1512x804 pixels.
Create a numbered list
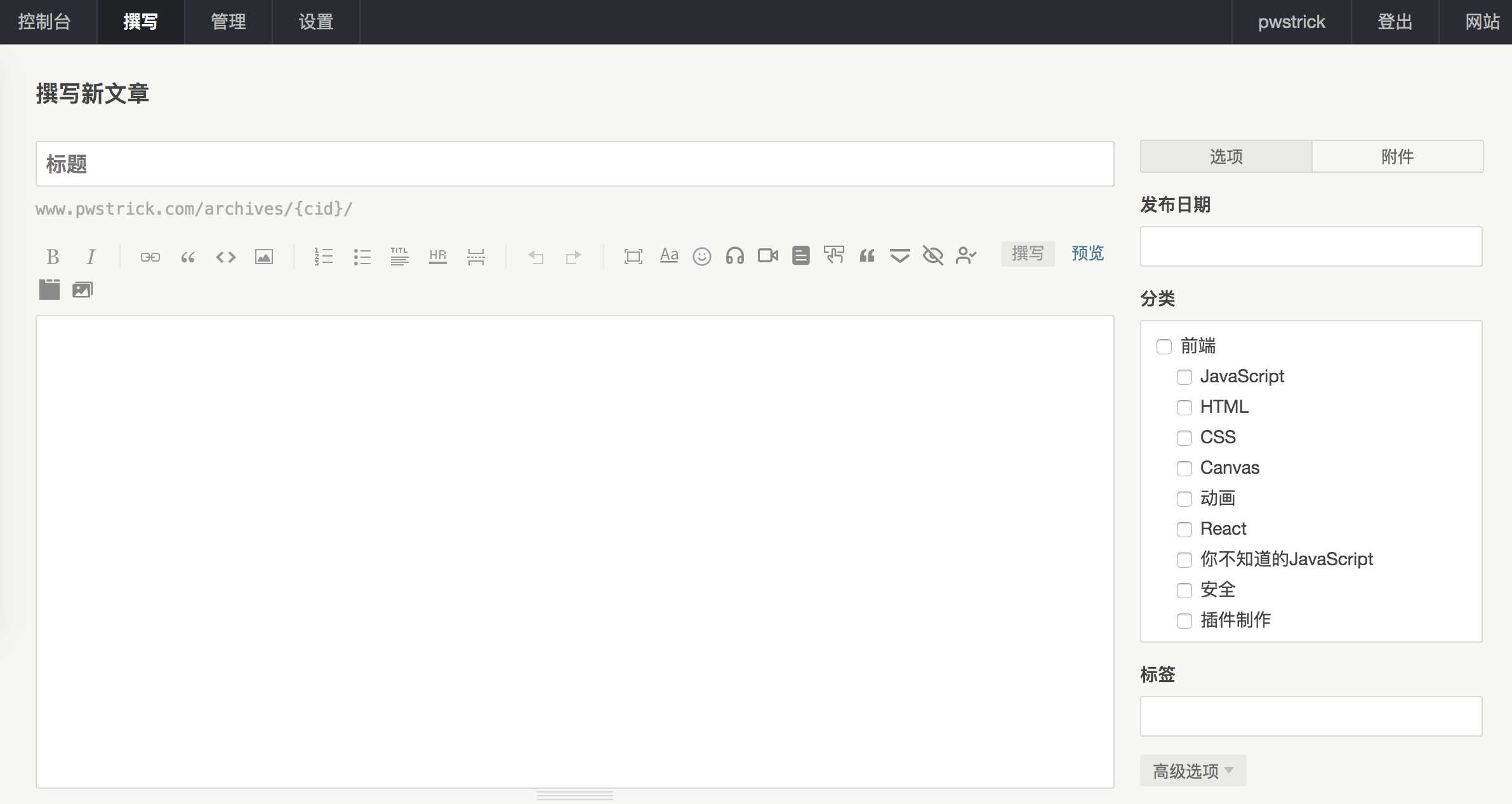point(324,257)
